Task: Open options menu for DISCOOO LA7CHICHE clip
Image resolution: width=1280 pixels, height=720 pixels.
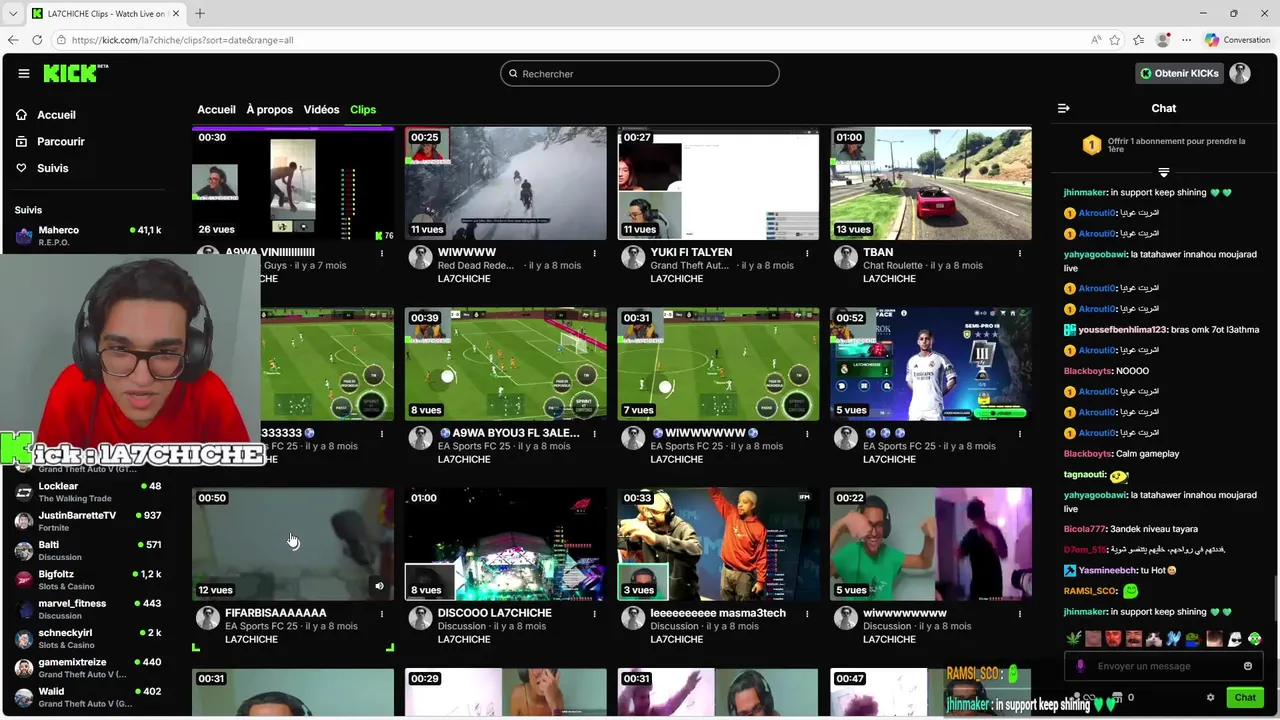Action: (x=595, y=614)
